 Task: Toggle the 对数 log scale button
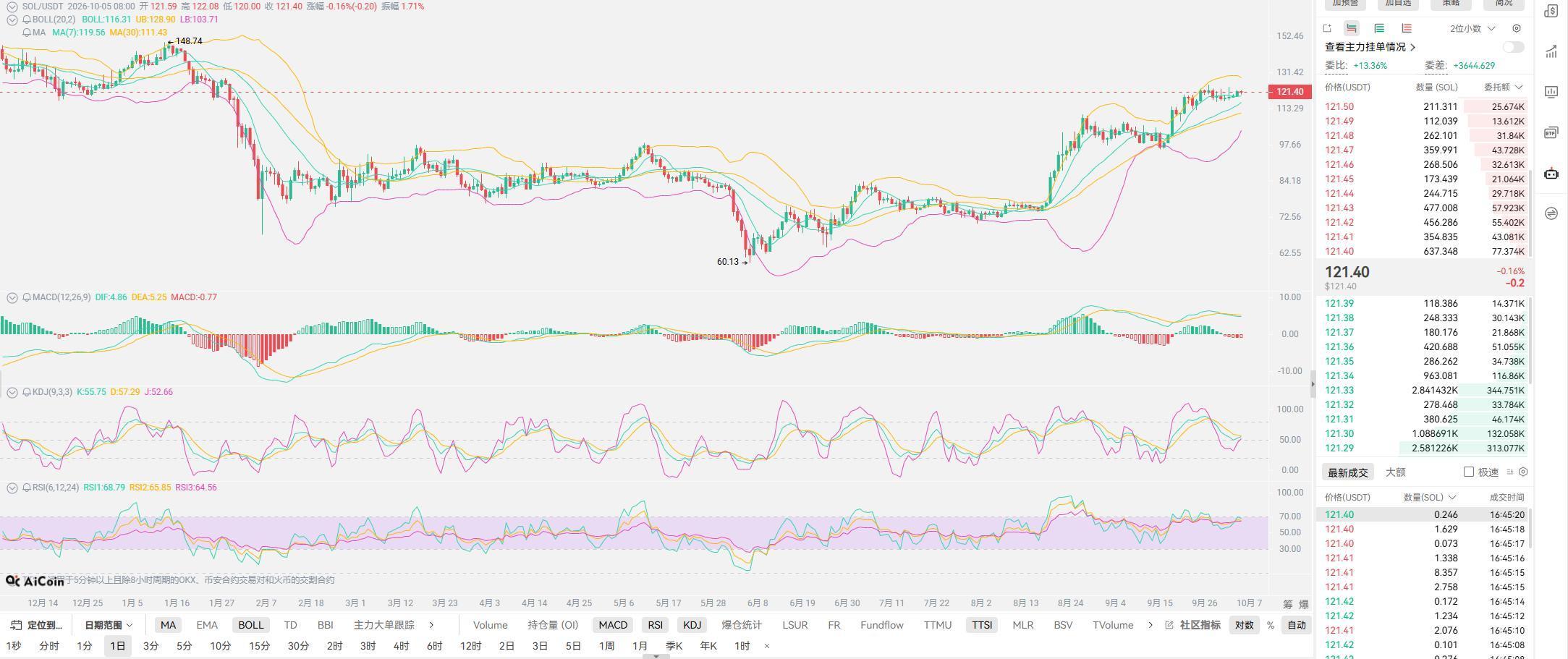(x=1244, y=625)
